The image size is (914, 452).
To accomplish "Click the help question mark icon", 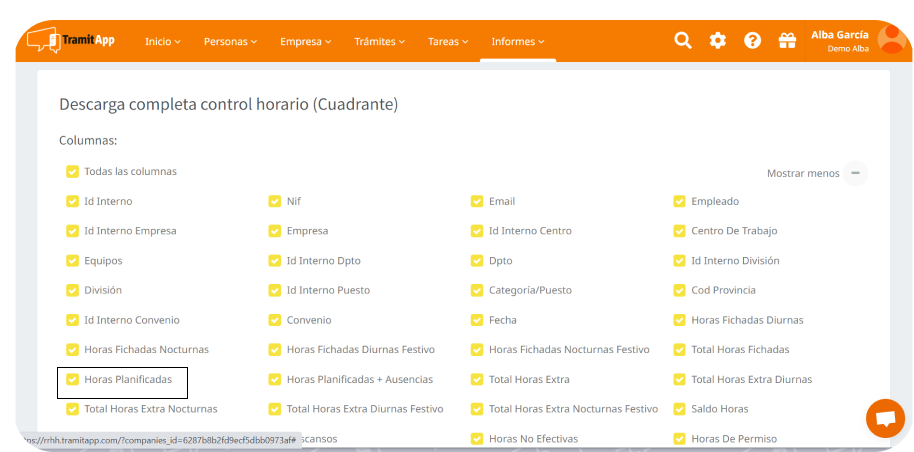I will [753, 40].
